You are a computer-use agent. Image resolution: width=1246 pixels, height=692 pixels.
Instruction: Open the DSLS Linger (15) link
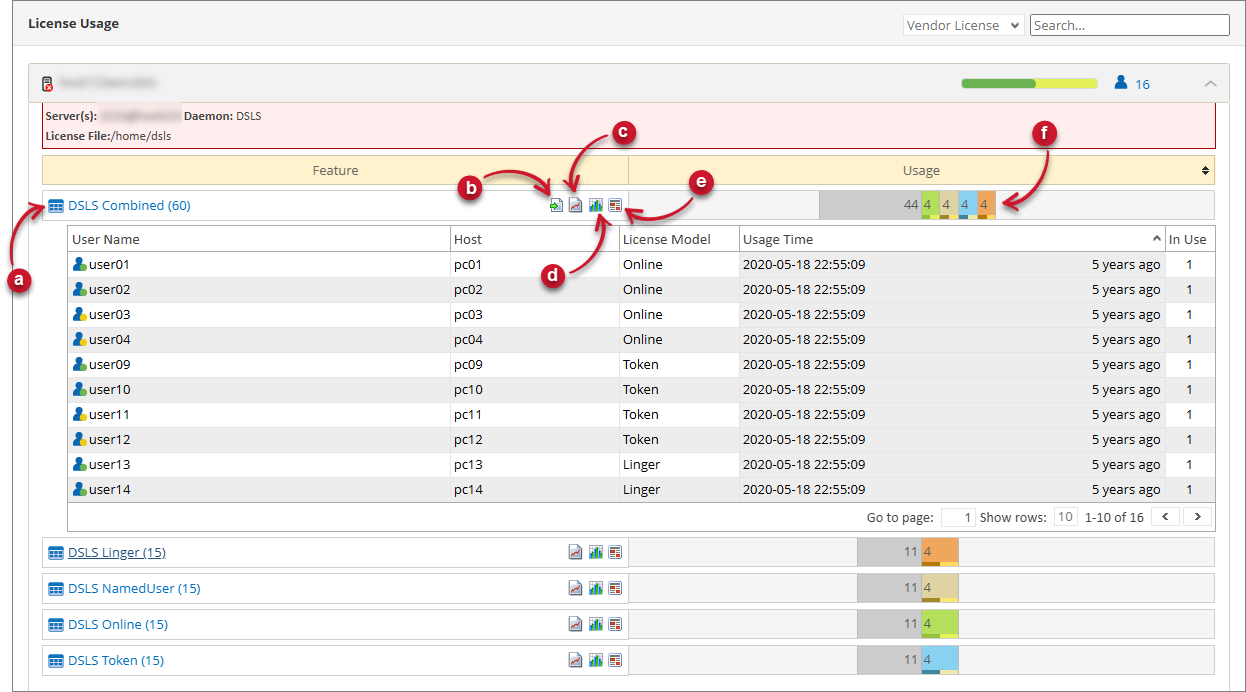tap(116, 553)
